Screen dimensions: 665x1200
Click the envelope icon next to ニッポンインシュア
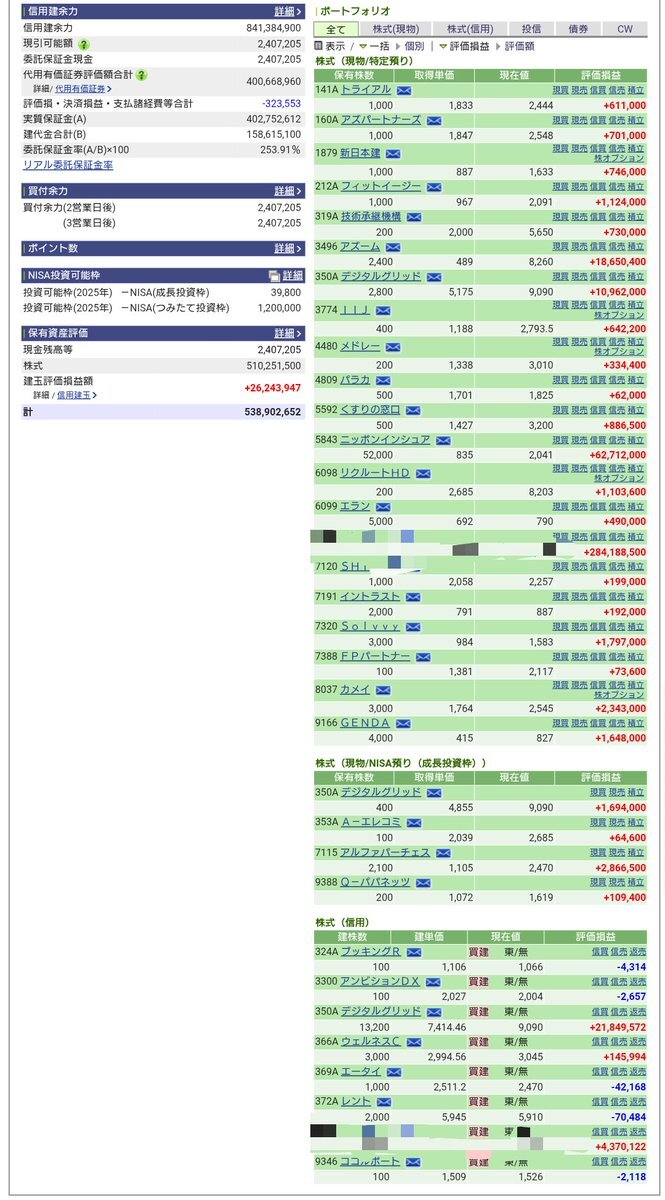point(444,440)
